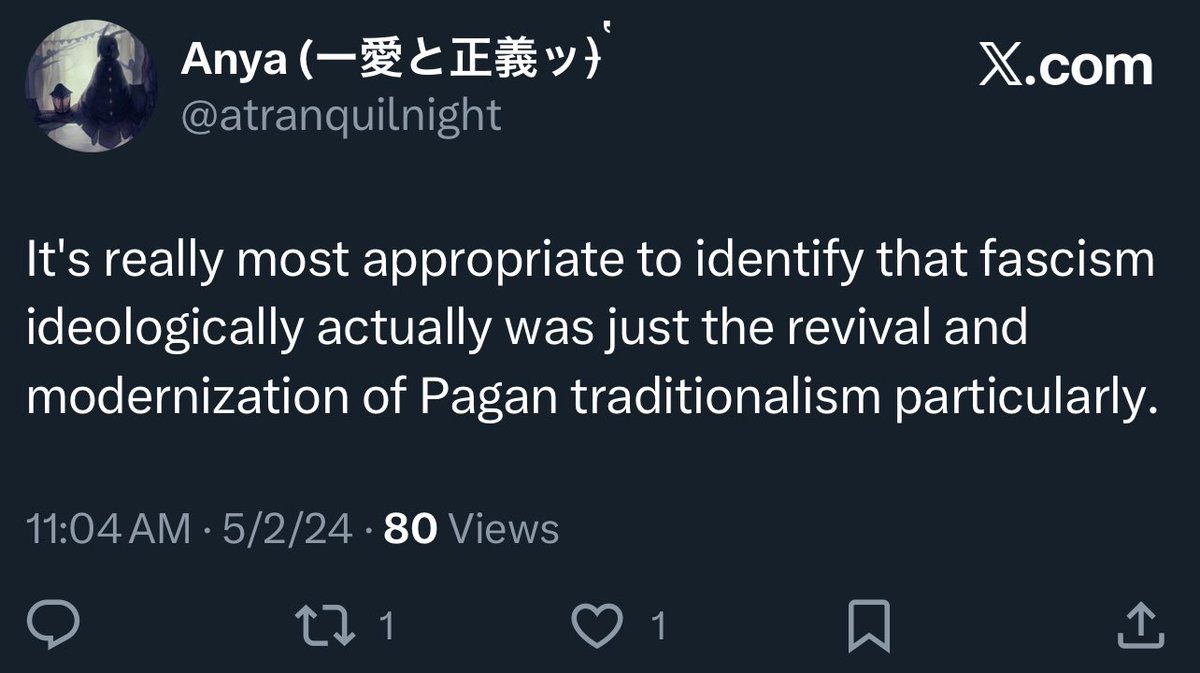This screenshot has width=1200, height=673.
Task: Click the X logo glyph
Action: point(999,67)
